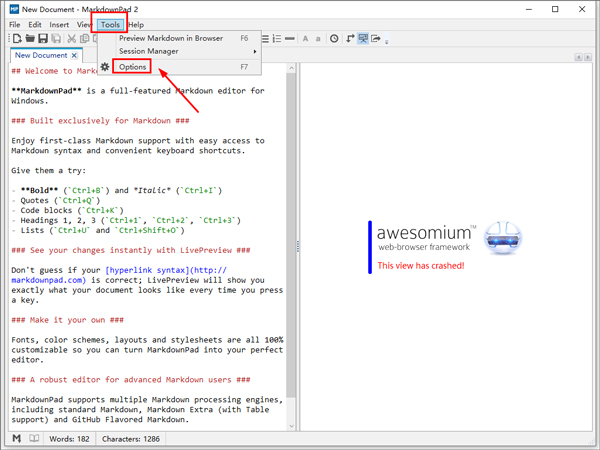Click the Open file folder icon
The image size is (600, 450).
click(x=30, y=39)
